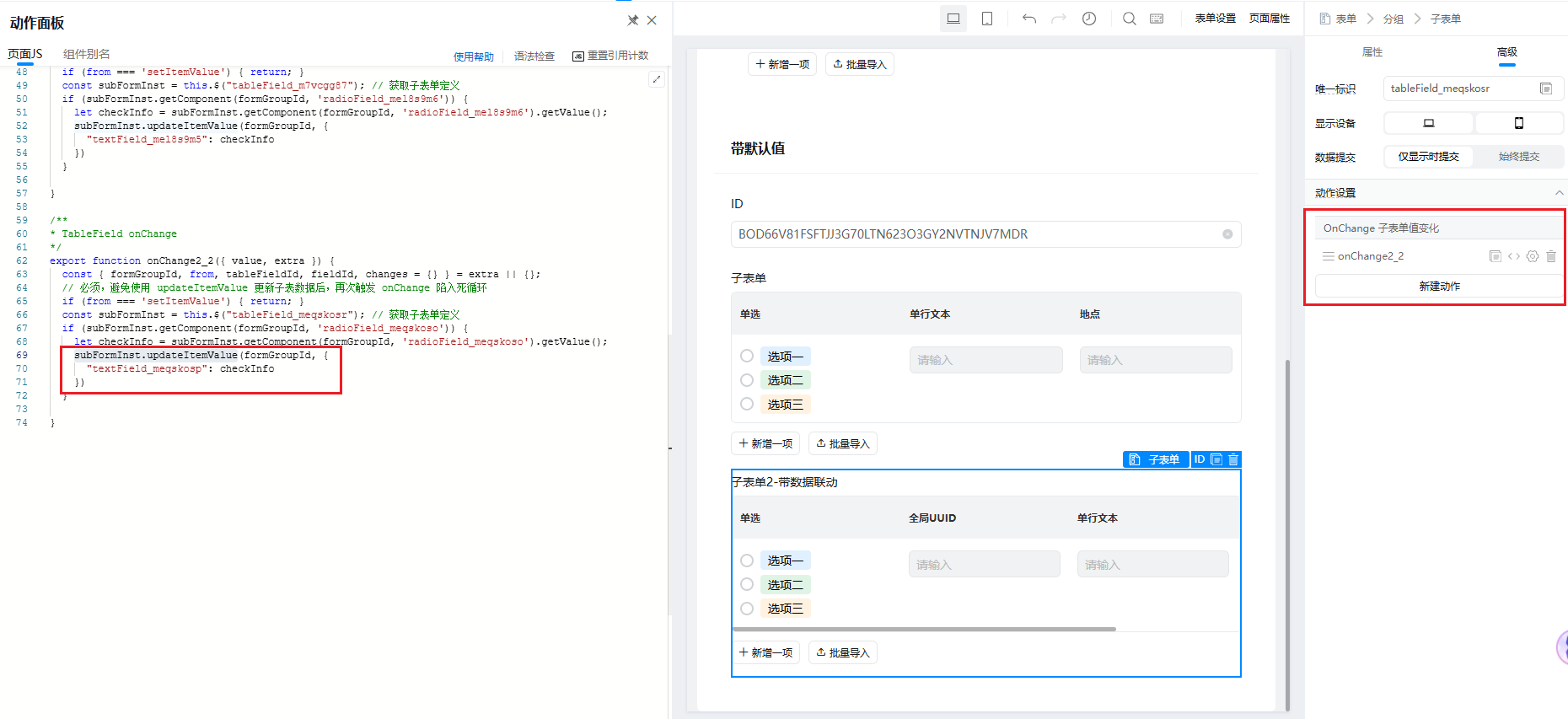Select mobile phone as display device
The width and height of the screenshot is (1568, 719).
(1519, 123)
